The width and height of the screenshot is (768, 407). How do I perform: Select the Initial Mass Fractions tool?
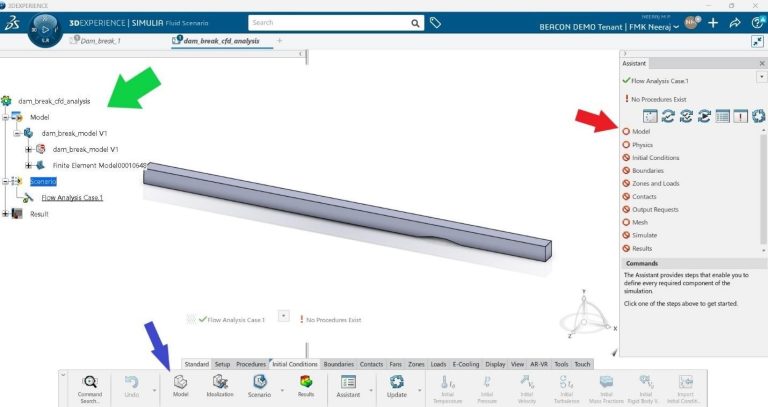coord(606,389)
